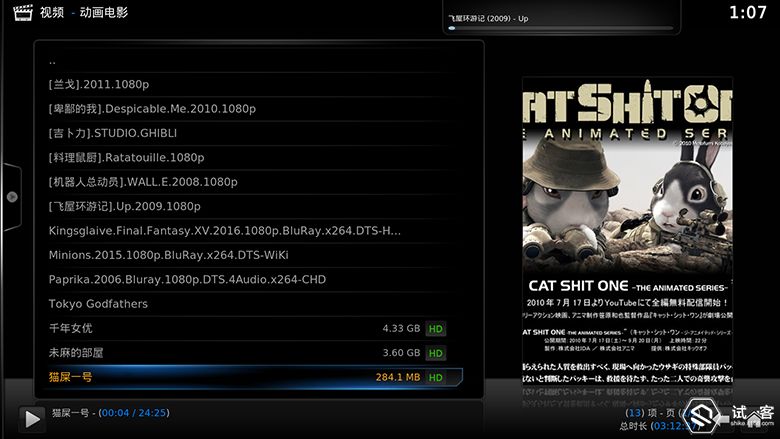Select the Ratatouille.1080p entry

click(126, 158)
